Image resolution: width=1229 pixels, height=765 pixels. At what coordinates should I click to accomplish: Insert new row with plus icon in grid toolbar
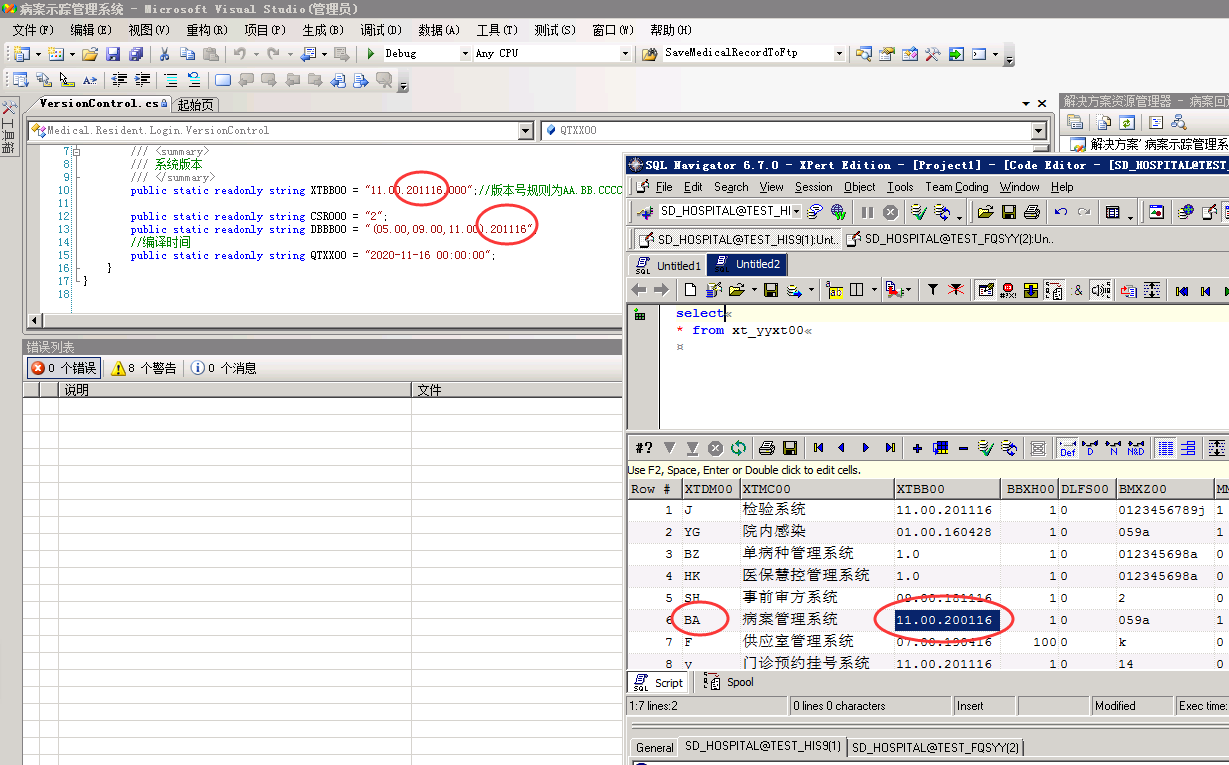tap(917, 448)
